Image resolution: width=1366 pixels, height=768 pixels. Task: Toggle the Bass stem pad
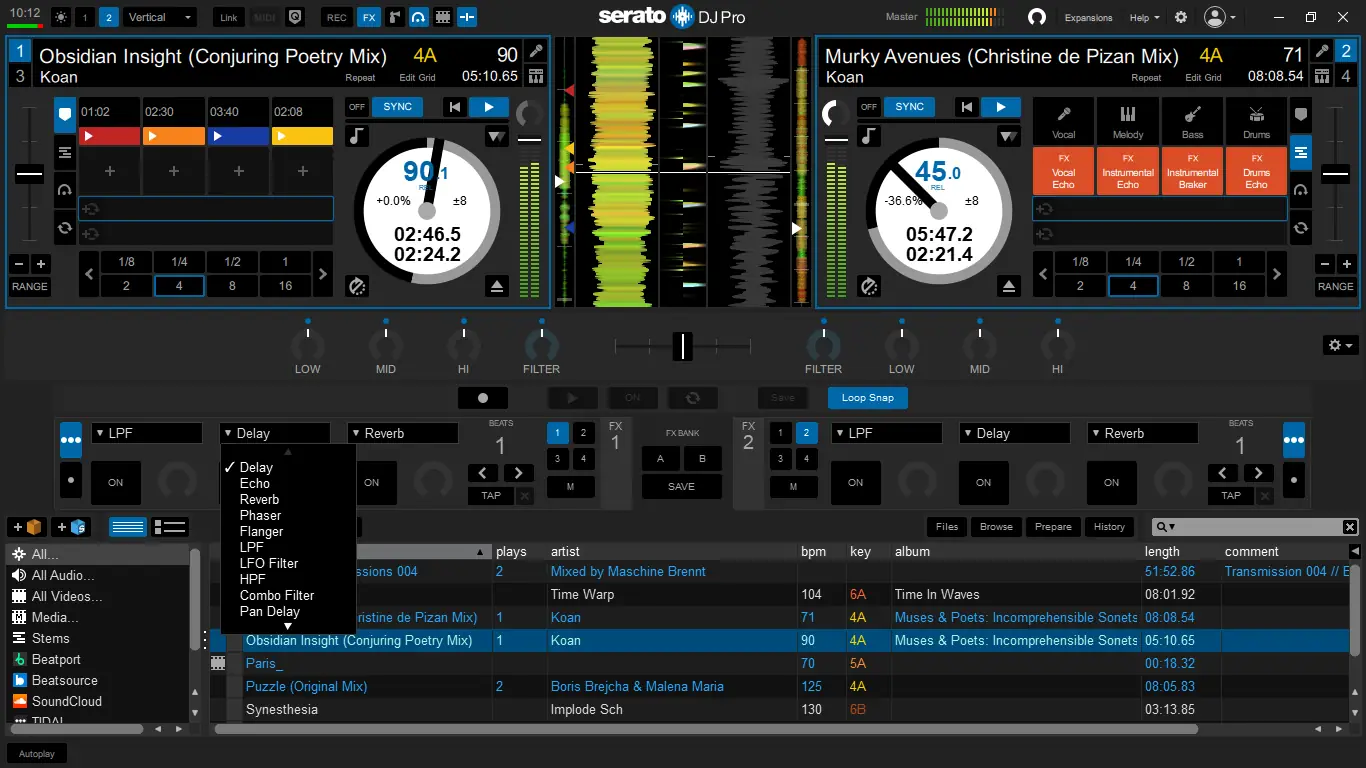[x=1192, y=121]
